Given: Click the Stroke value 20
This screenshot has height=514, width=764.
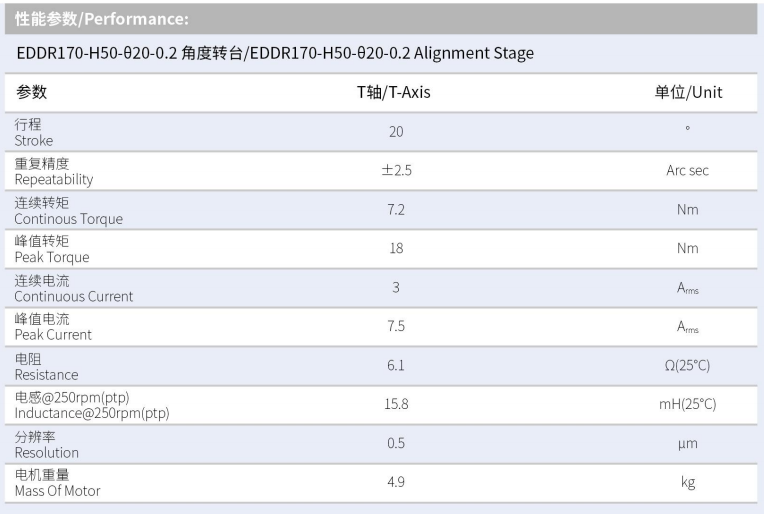Looking at the screenshot, I should tap(395, 132).
